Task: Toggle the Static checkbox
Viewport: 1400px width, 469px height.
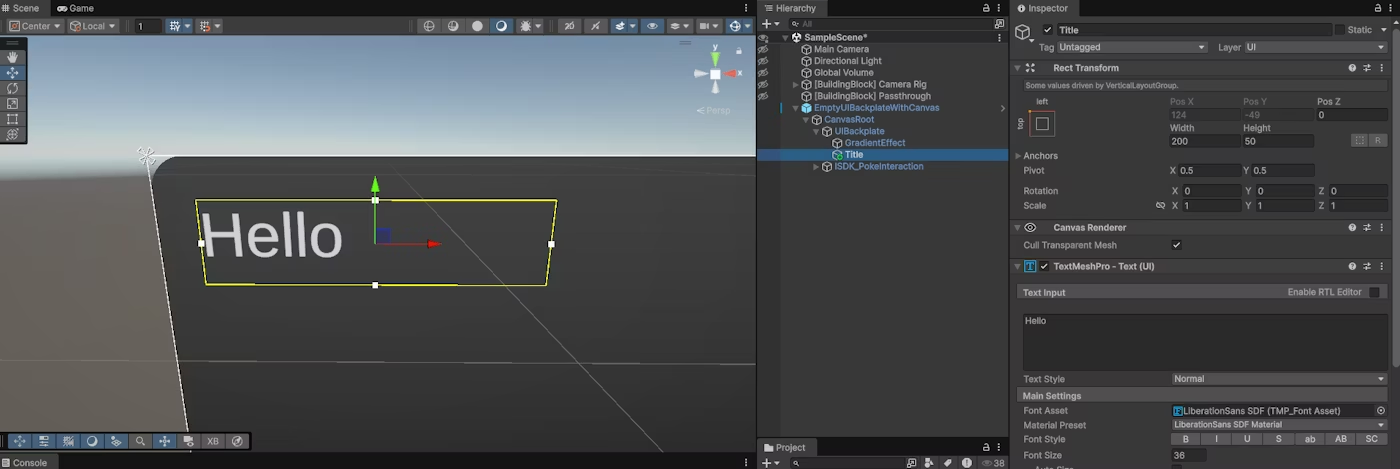Action: tap(1340, 30)
